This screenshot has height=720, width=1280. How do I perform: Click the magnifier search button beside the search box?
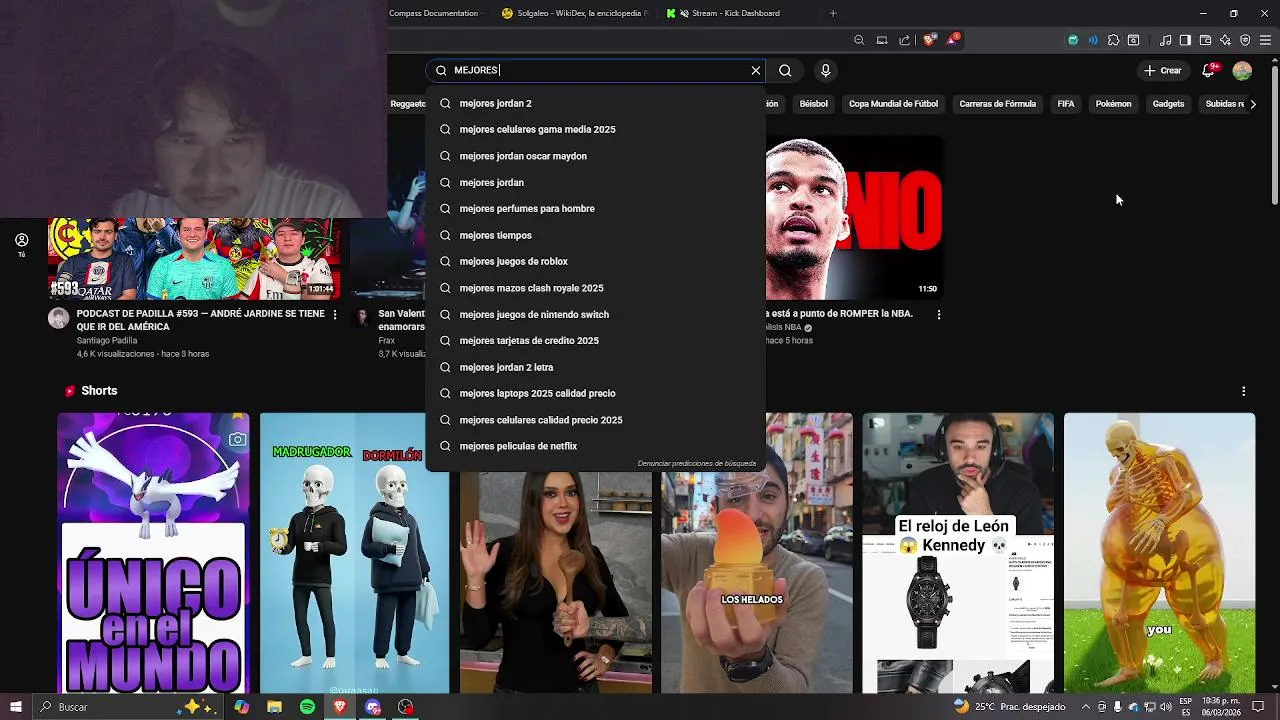785,70
